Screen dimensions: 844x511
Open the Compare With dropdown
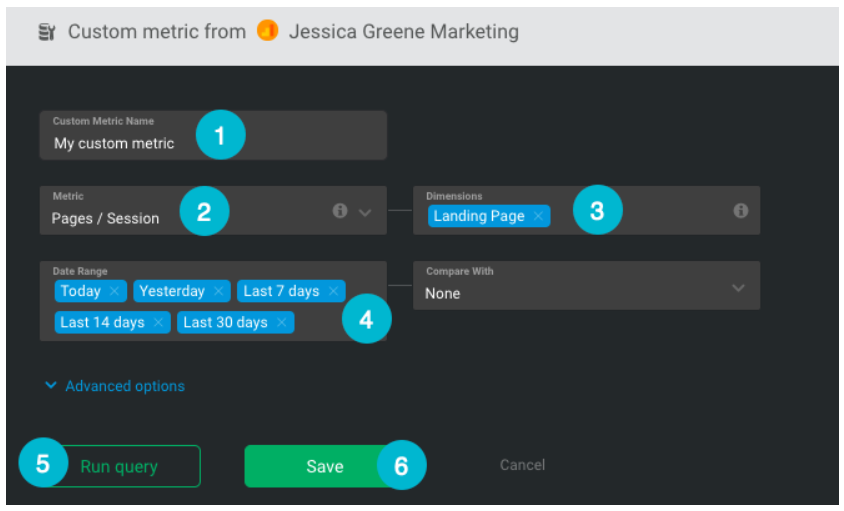(x=738, y=288)
